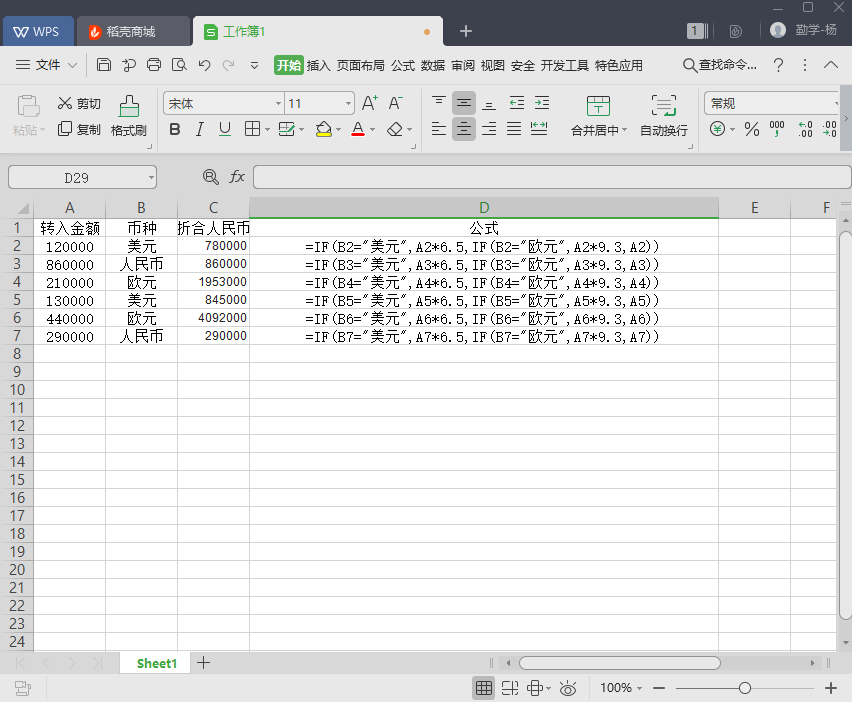Click the Print icon in quick toolbar
This screenshot has width=852, height=702.
tap(154, 65)
